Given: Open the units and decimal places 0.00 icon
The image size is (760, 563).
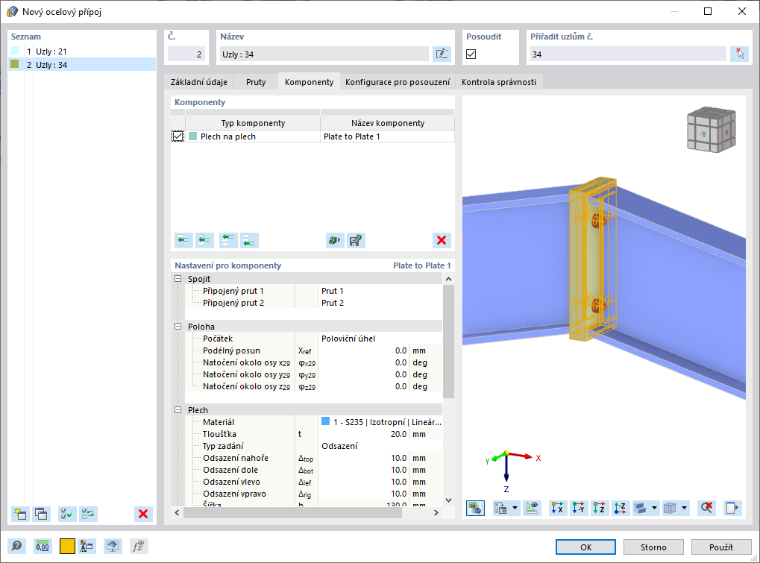Looking at the screenshot, I should [x=42, y=547].
